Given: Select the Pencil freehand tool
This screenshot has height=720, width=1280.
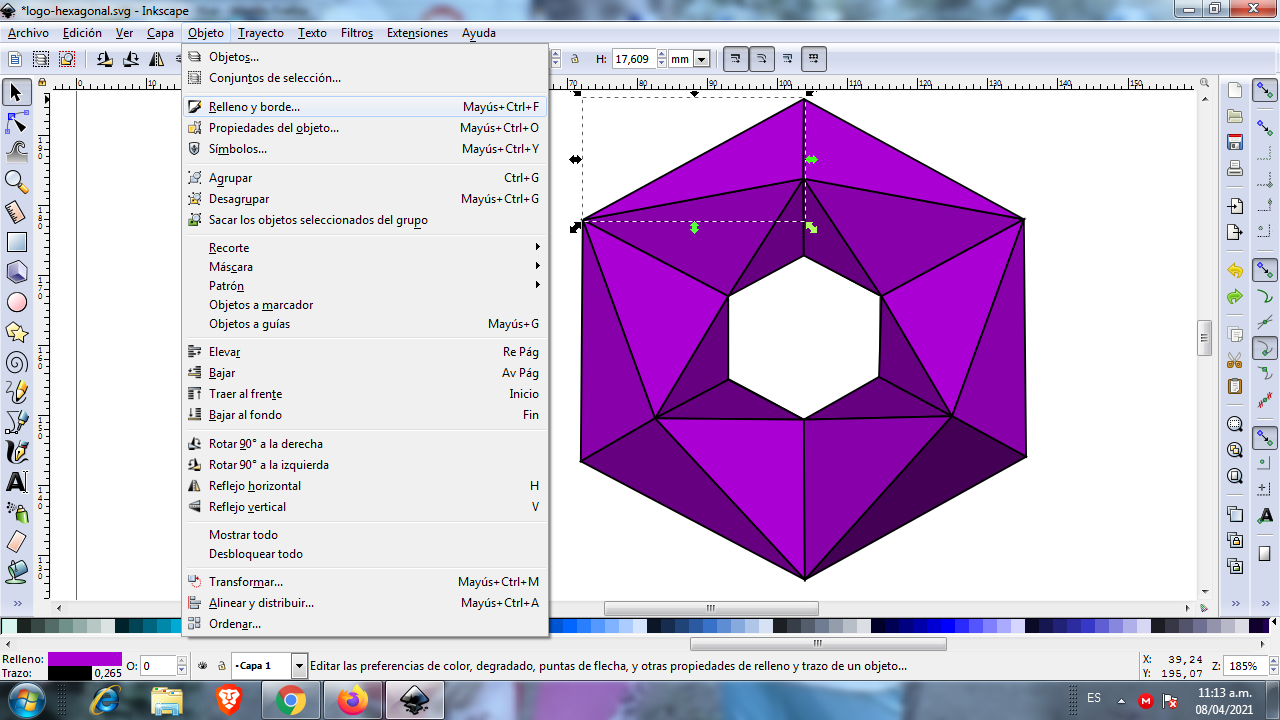Looking at the screenshot, I should (x=16, y=391).
